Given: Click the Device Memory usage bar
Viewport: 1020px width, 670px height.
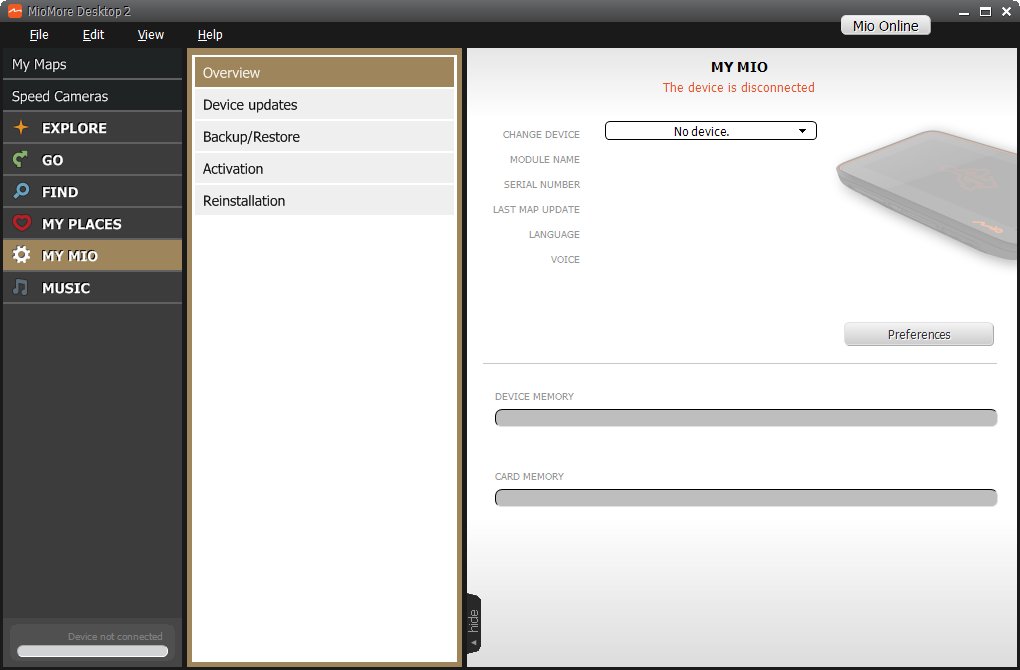Looking at the screenshot, I should [745, 418].
